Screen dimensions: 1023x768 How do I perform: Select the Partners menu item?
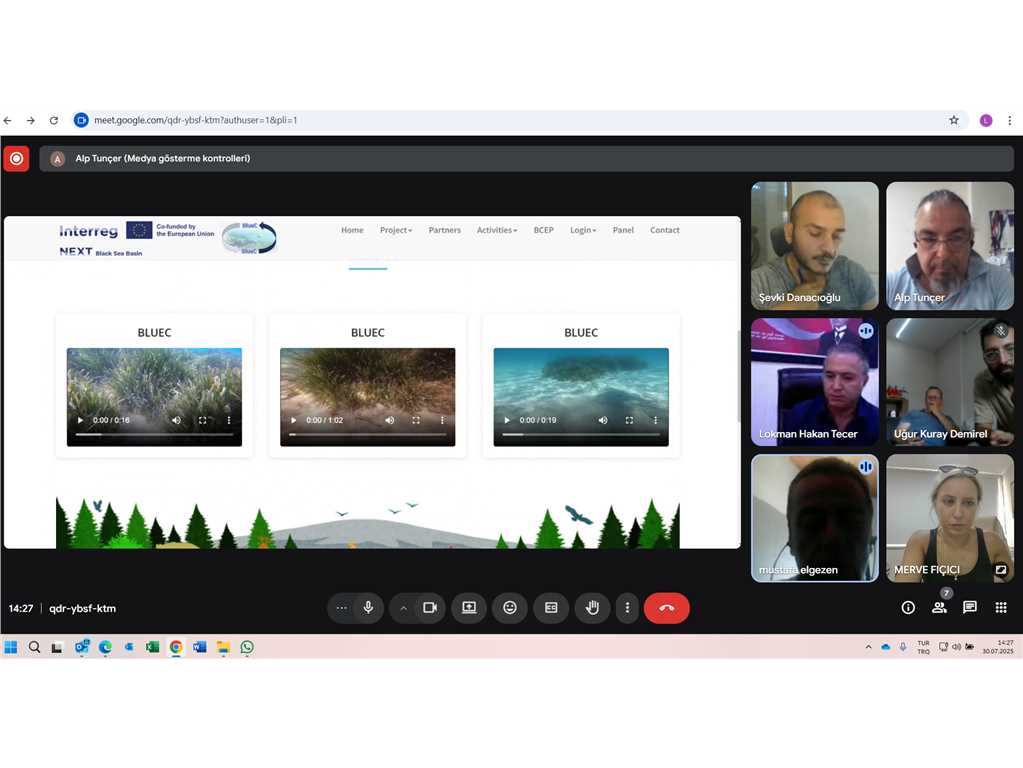(x=444, y=230)
